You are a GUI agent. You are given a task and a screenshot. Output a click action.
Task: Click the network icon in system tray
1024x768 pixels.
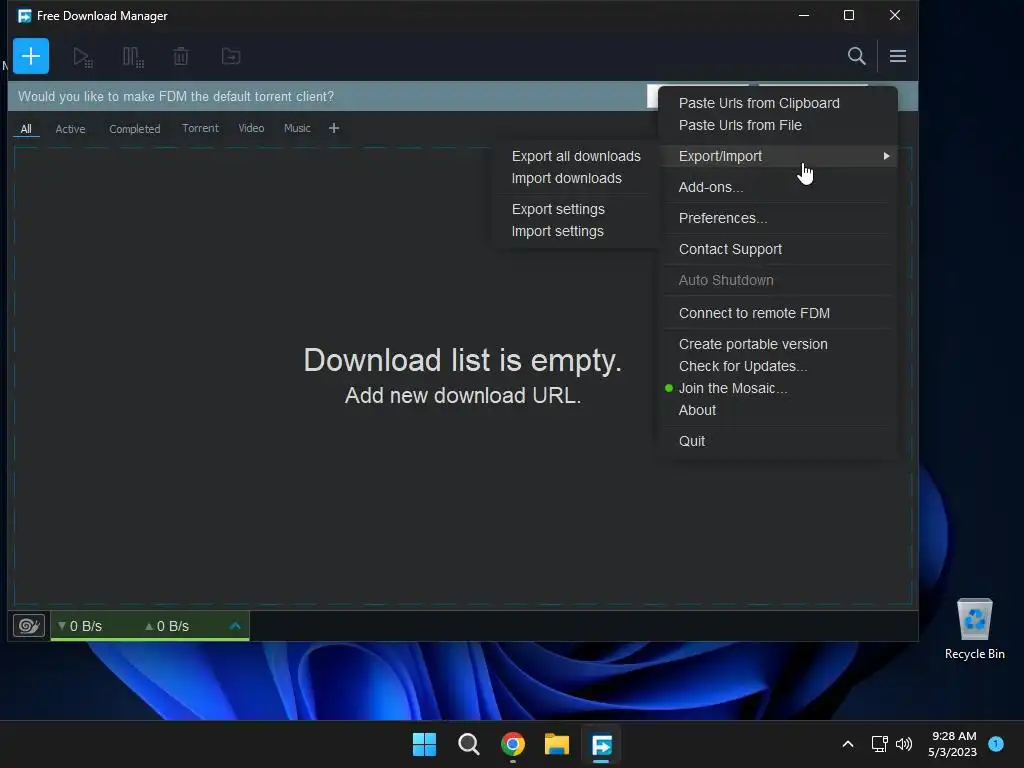(x=879, y=744)
